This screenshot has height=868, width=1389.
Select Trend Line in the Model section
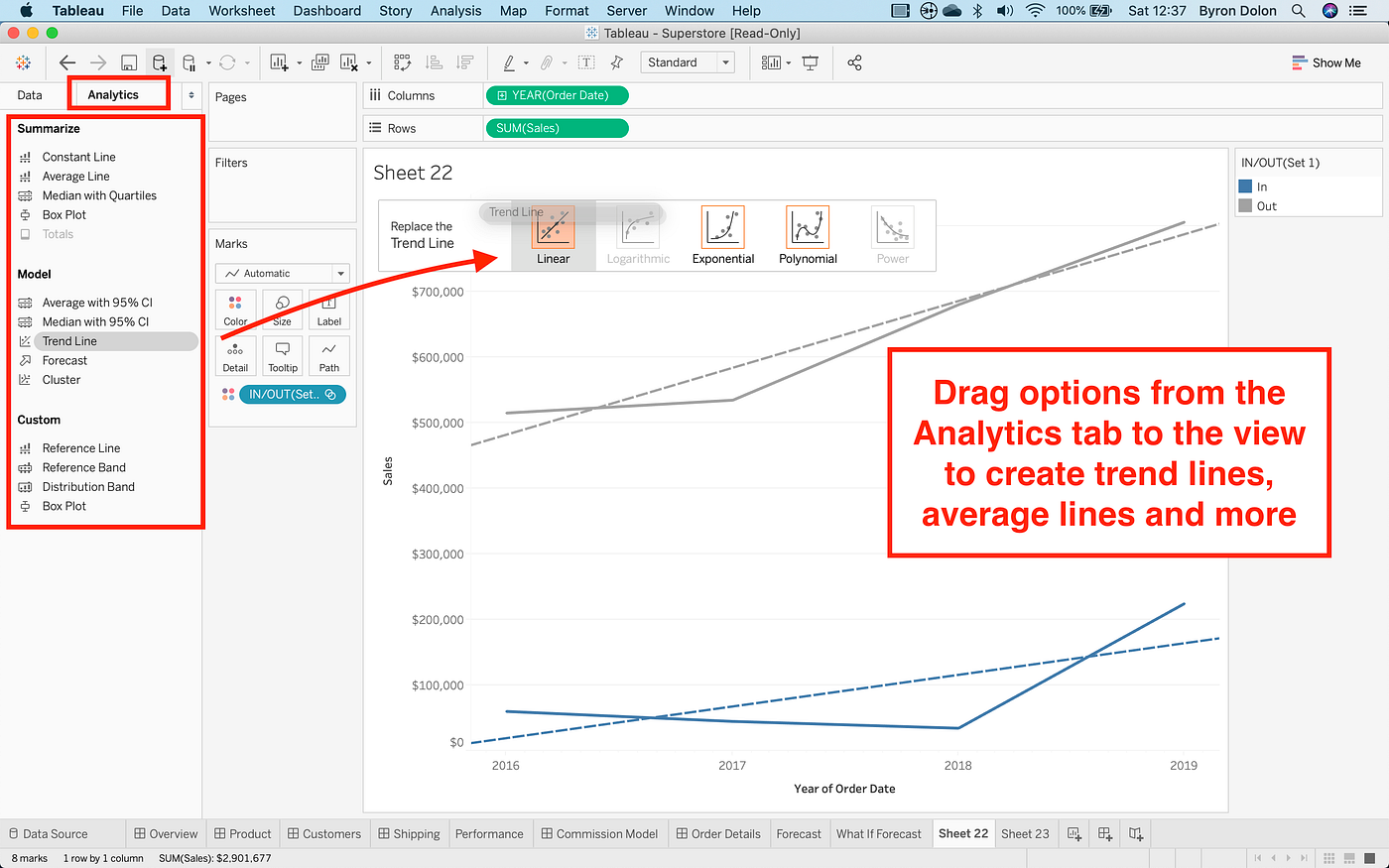[x=116, y=341]
